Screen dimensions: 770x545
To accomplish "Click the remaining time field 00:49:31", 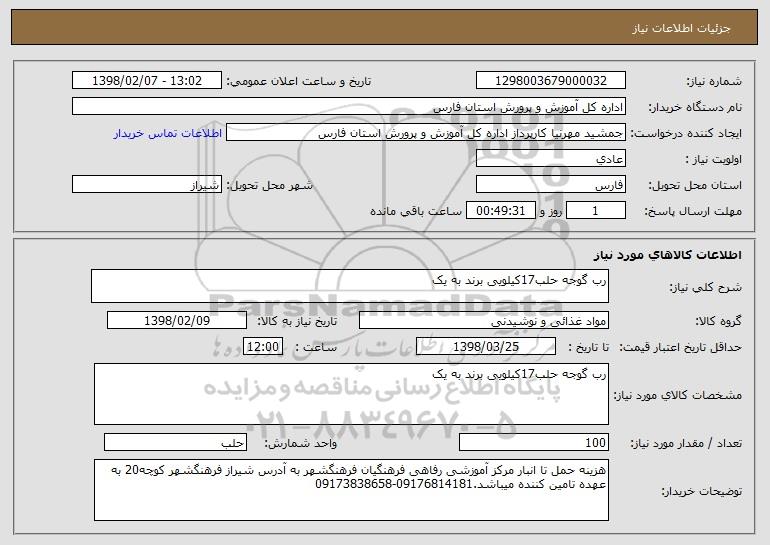I will tap(500, 211).
